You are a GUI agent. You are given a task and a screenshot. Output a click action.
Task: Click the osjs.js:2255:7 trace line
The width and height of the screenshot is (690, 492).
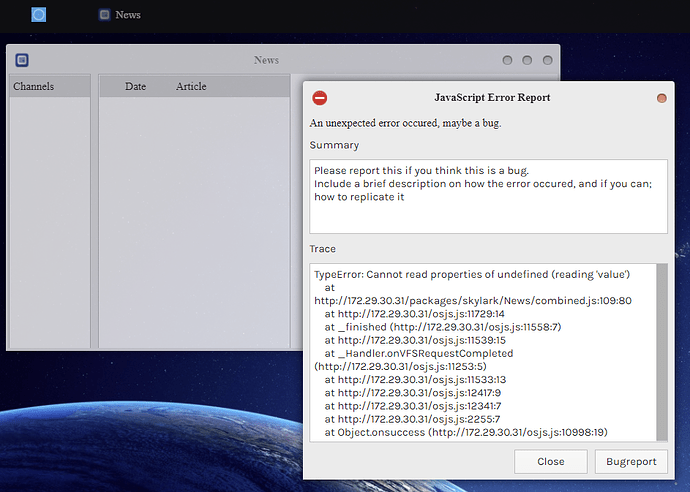pyautogui.click(x=412, y=419)
